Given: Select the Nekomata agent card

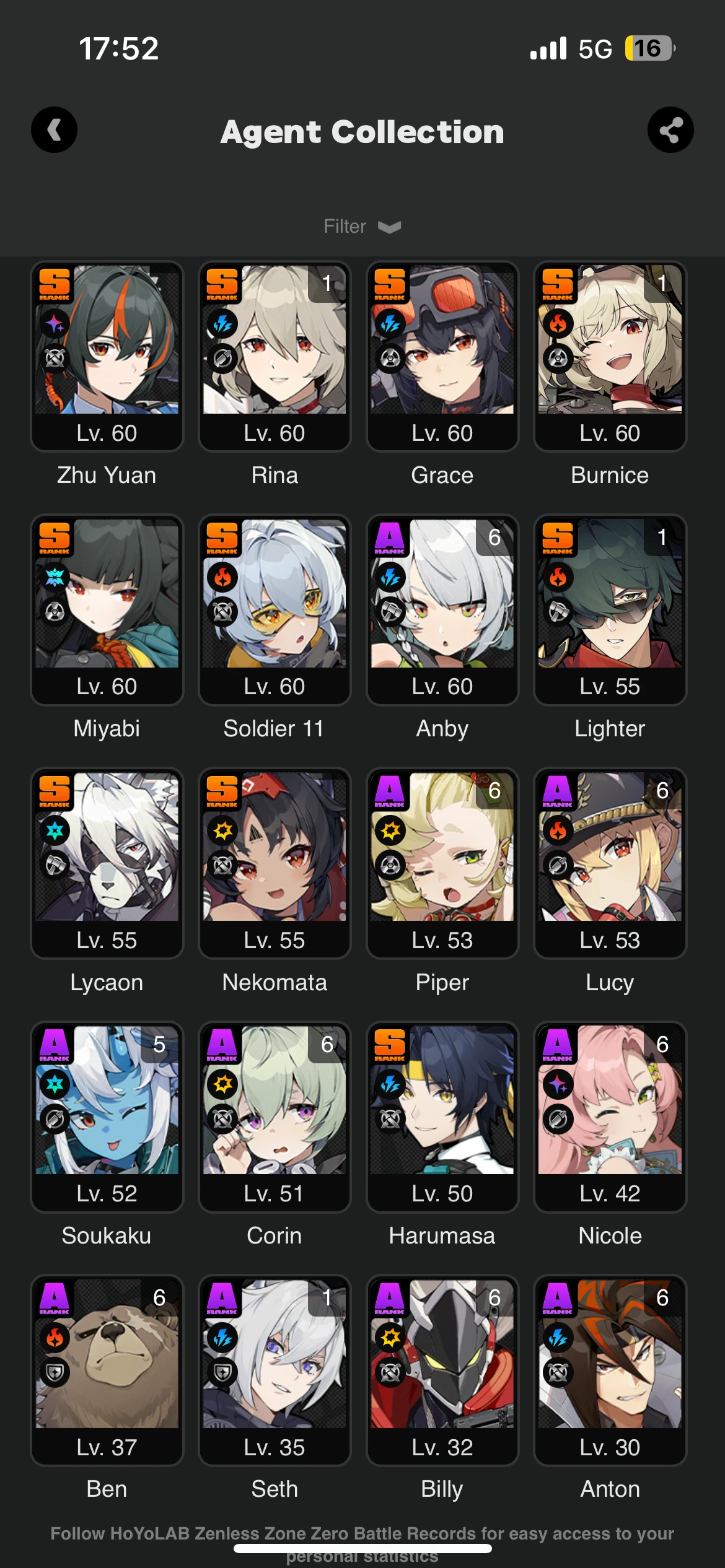Looking at the screenshot, I should [275, 863].
